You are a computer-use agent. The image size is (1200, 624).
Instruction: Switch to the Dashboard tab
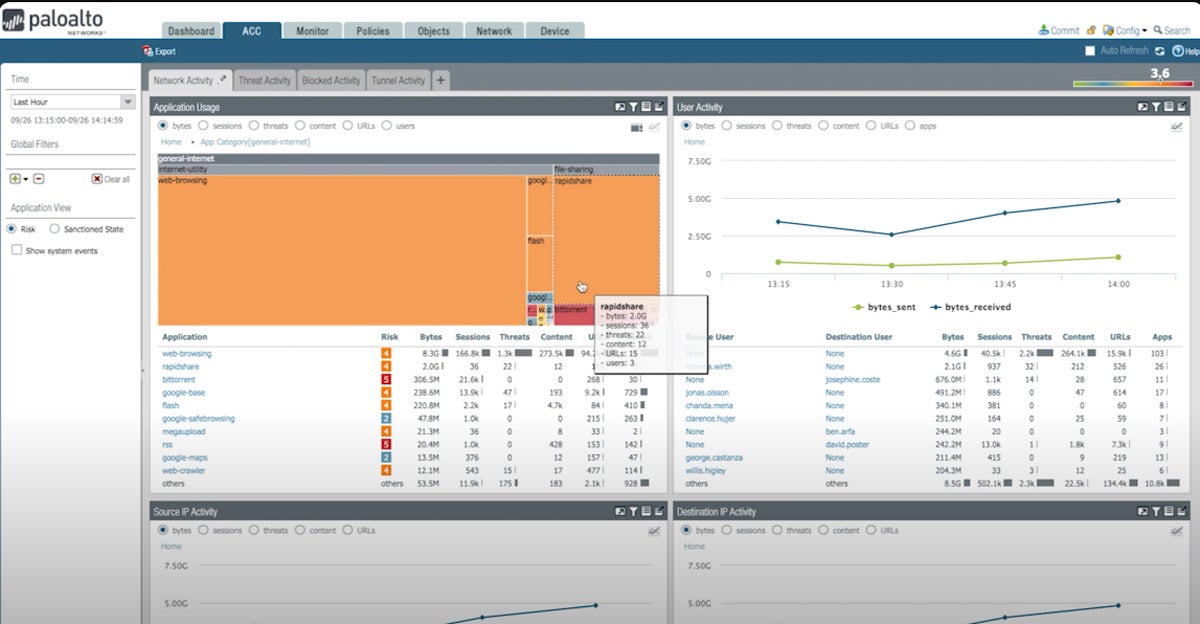[190, 31]
